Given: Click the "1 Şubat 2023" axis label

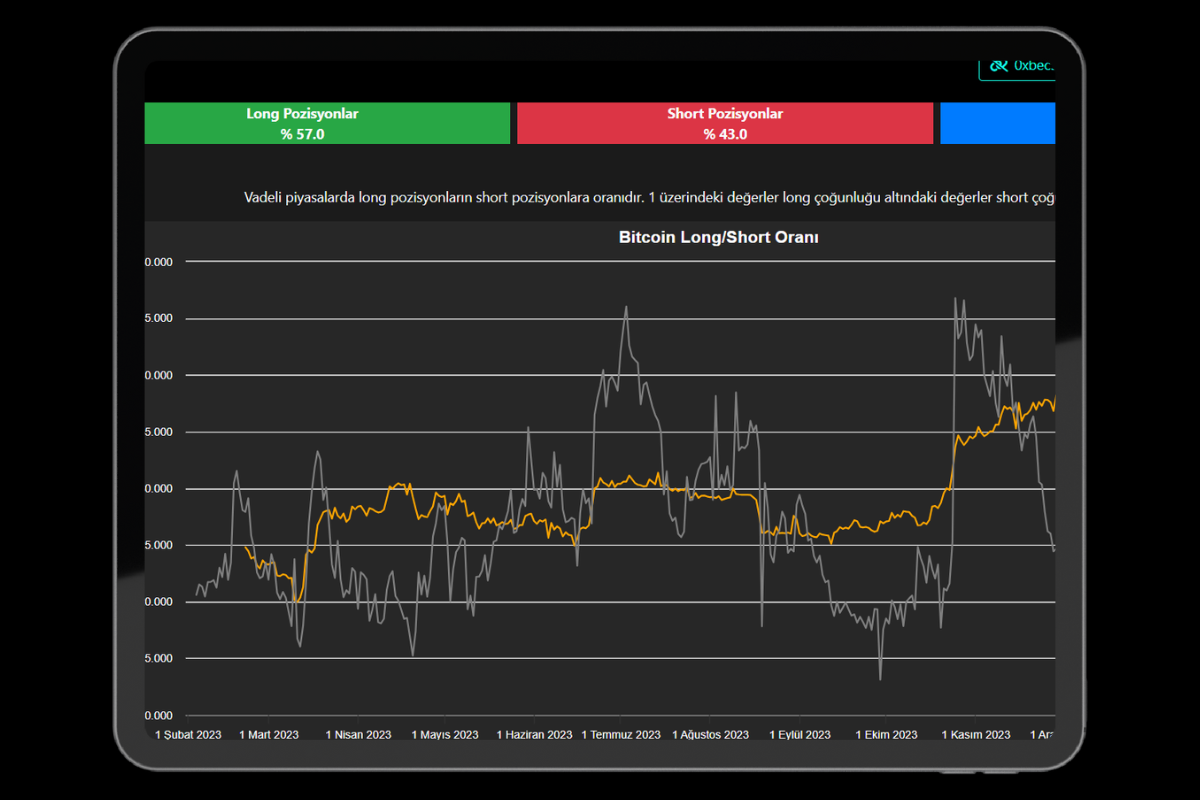Looking at the screenshot, I should tap(189, 734).
